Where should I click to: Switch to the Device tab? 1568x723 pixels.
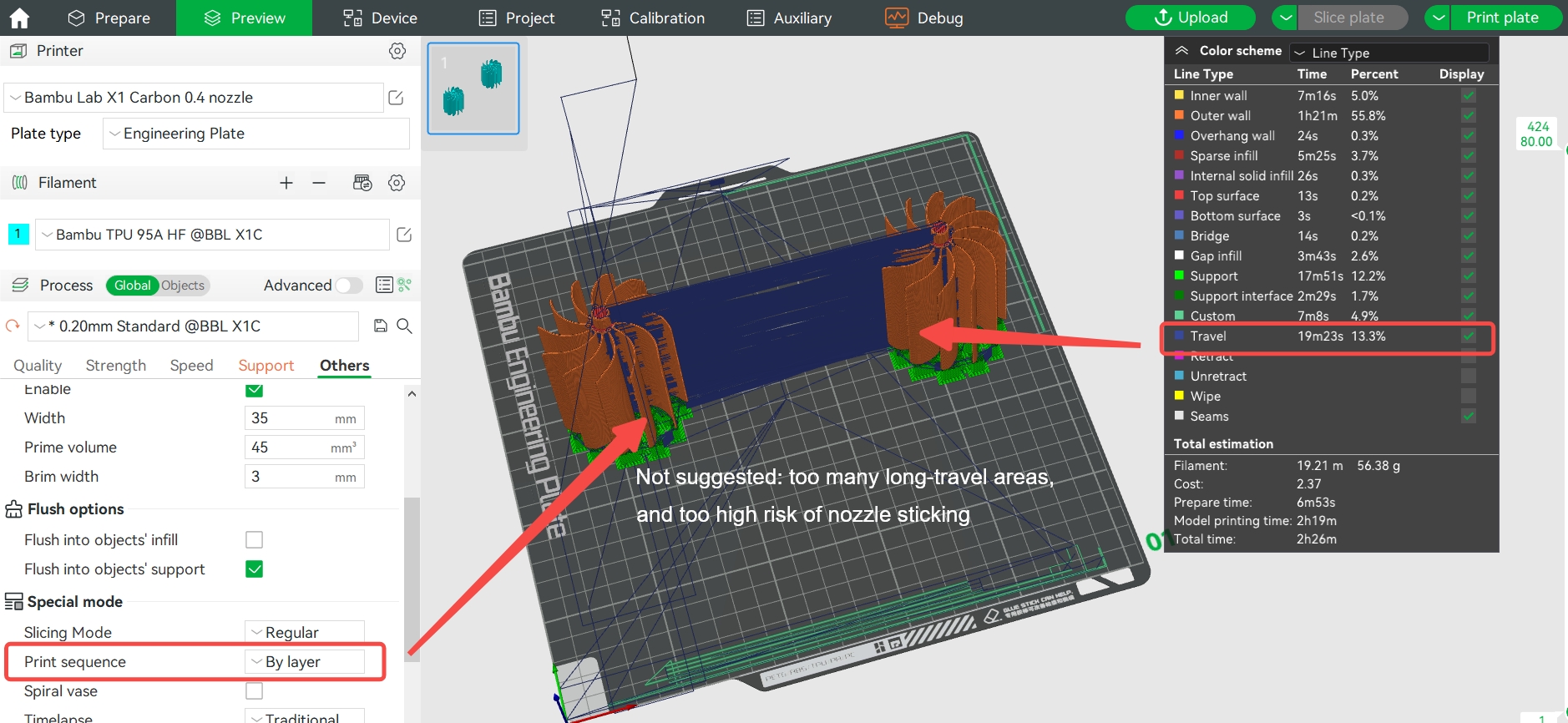coord(380,18)
